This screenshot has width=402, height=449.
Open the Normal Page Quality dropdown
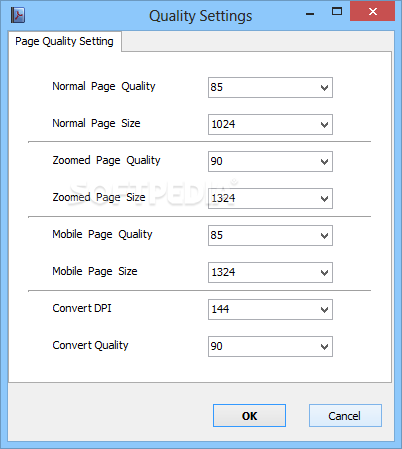pos(270,88)
